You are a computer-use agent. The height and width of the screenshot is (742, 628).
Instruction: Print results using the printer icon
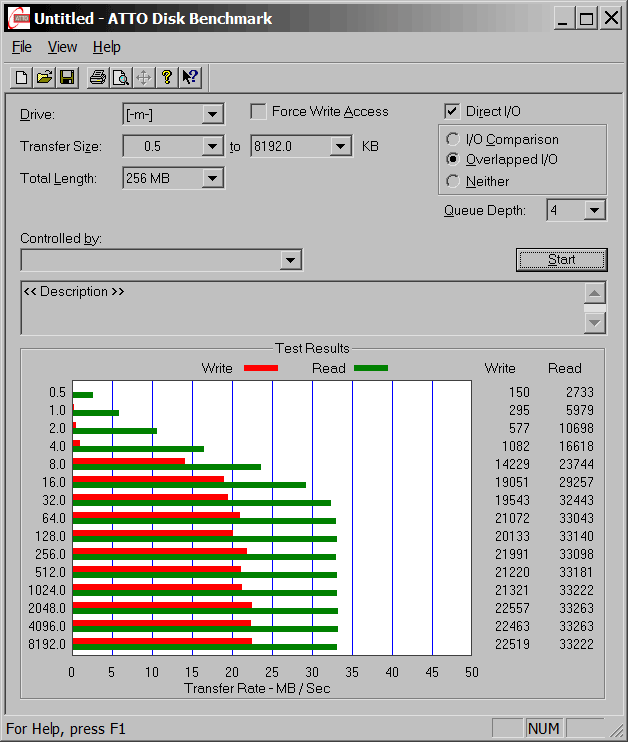tap(97, 77)
